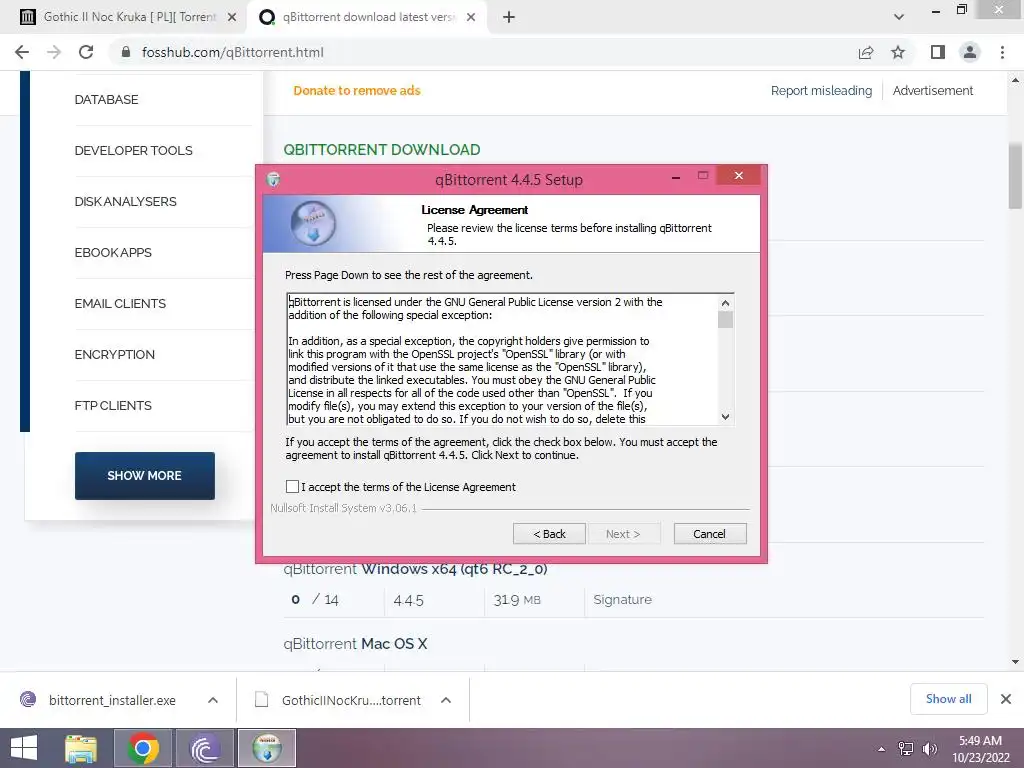Open the Chrome profile avatar
This screenshot has height=768, width=1024.
(970, 52)
